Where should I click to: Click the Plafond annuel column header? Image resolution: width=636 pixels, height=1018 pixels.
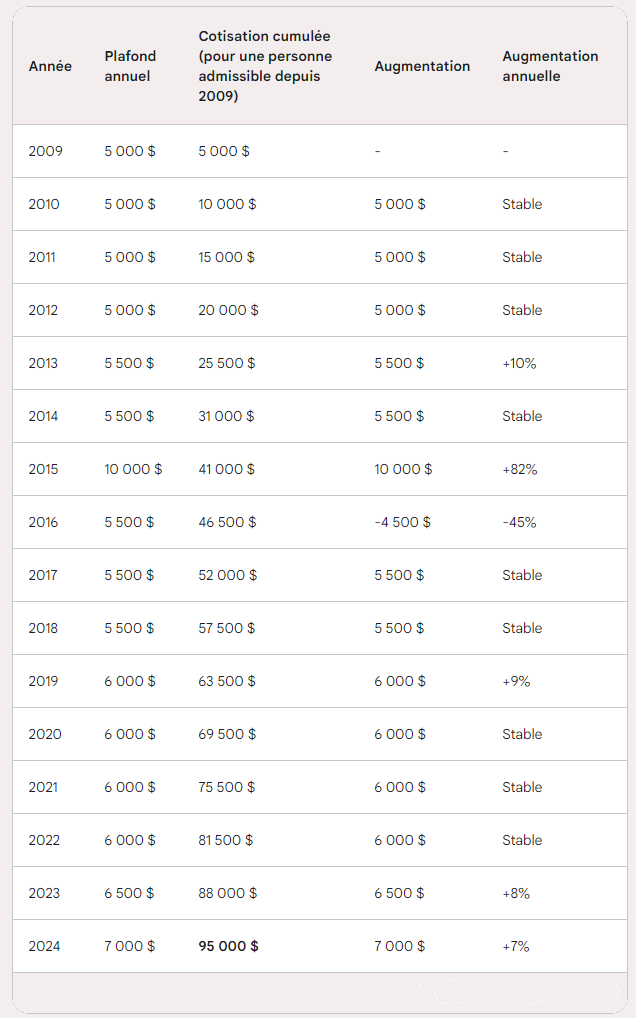(130, 66)
